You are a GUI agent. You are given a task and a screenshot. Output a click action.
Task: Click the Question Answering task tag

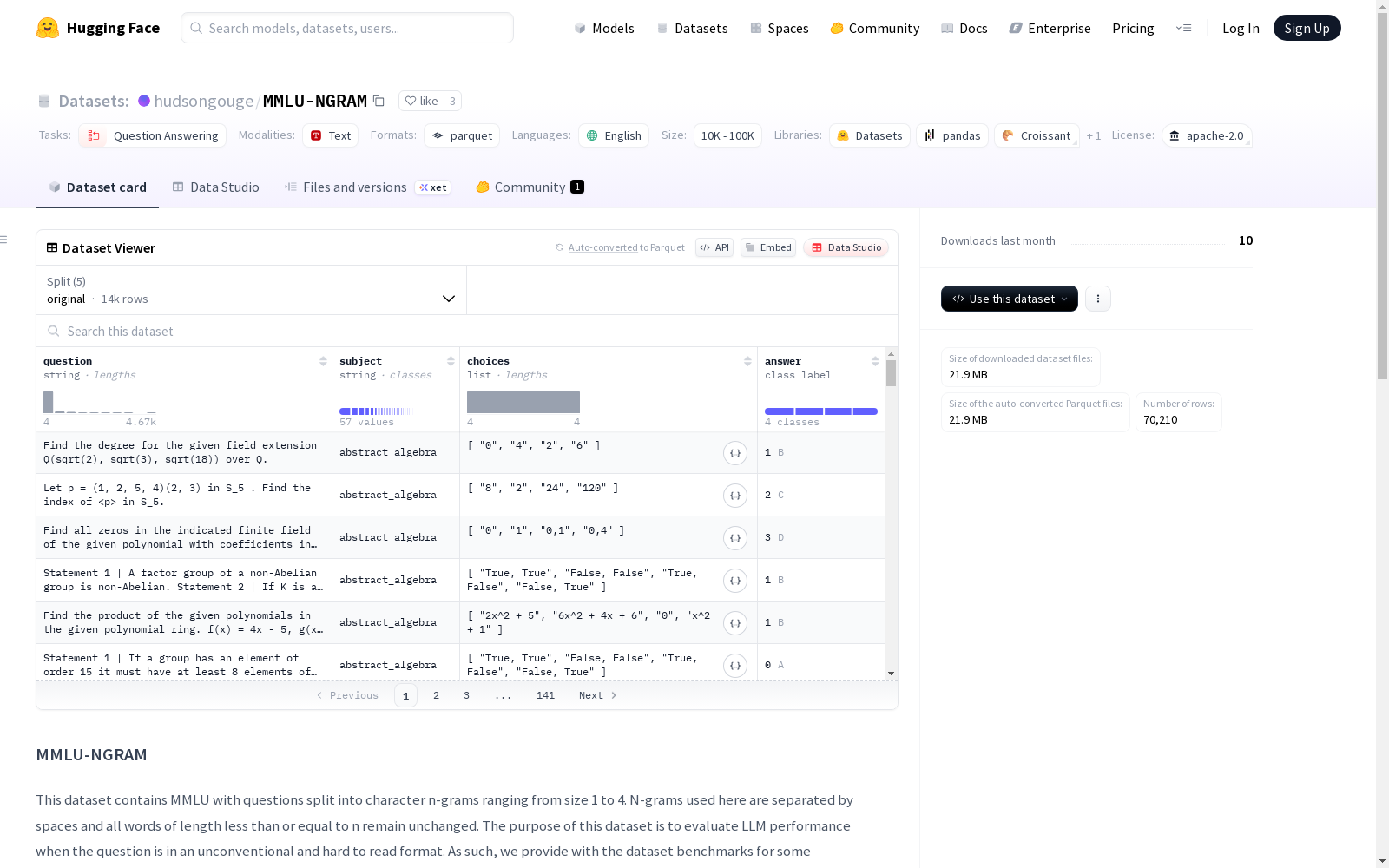click(x=153, y=135)
